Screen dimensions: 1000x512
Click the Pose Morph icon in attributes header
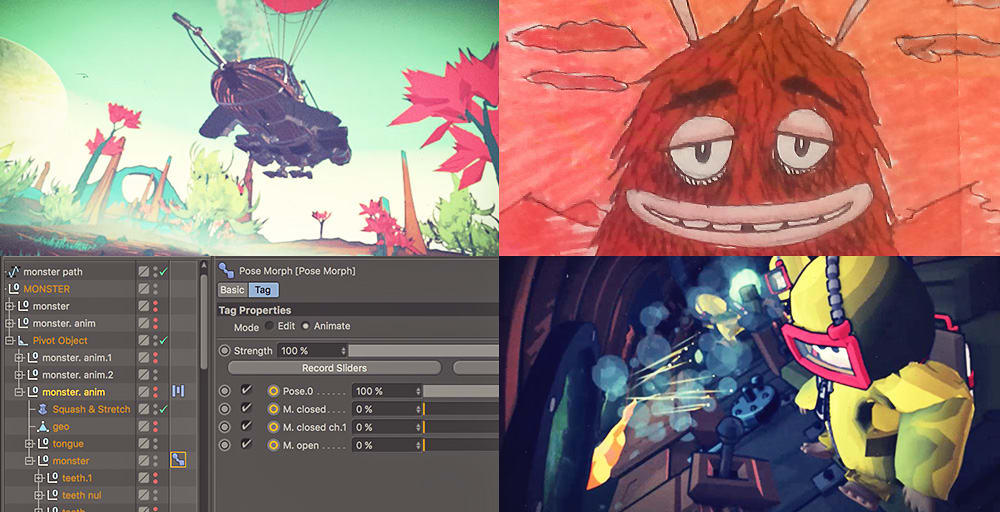226,271
